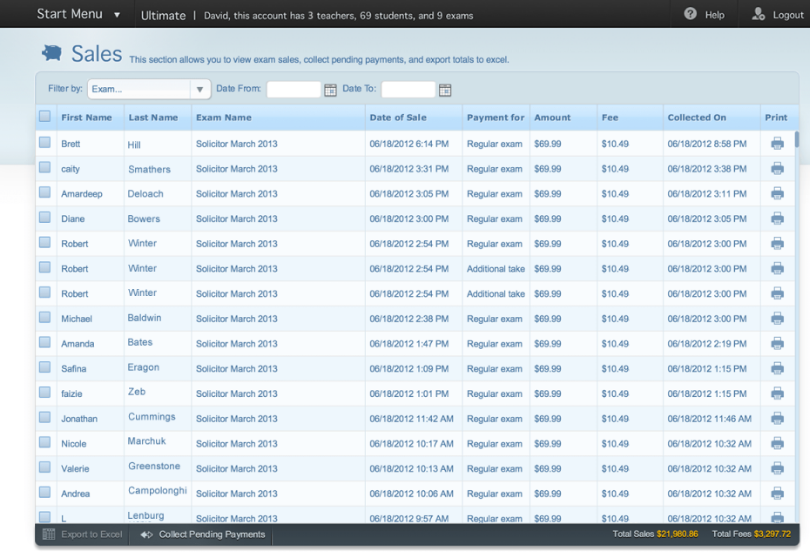Click into the Date From input field
The image size is (810, 559).
click(293, 90)
